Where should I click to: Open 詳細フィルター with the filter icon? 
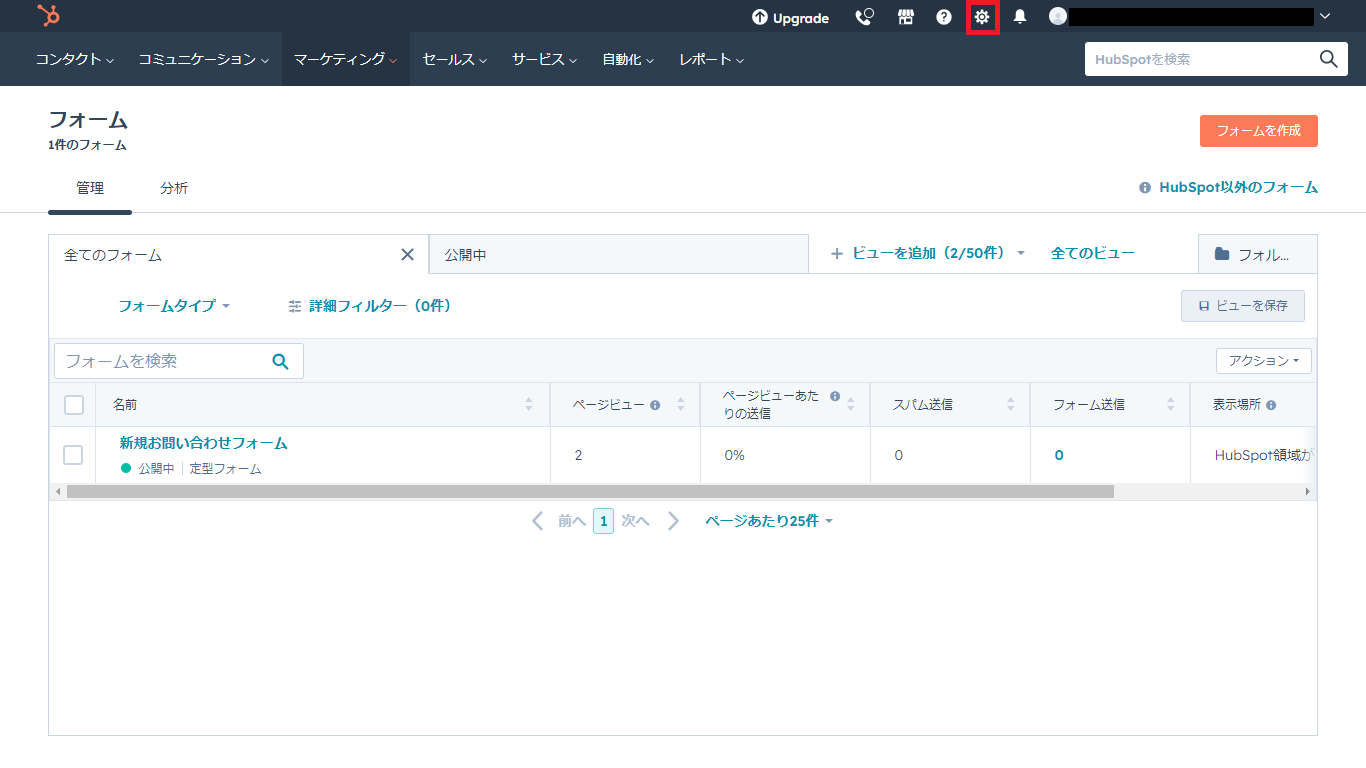295,306
